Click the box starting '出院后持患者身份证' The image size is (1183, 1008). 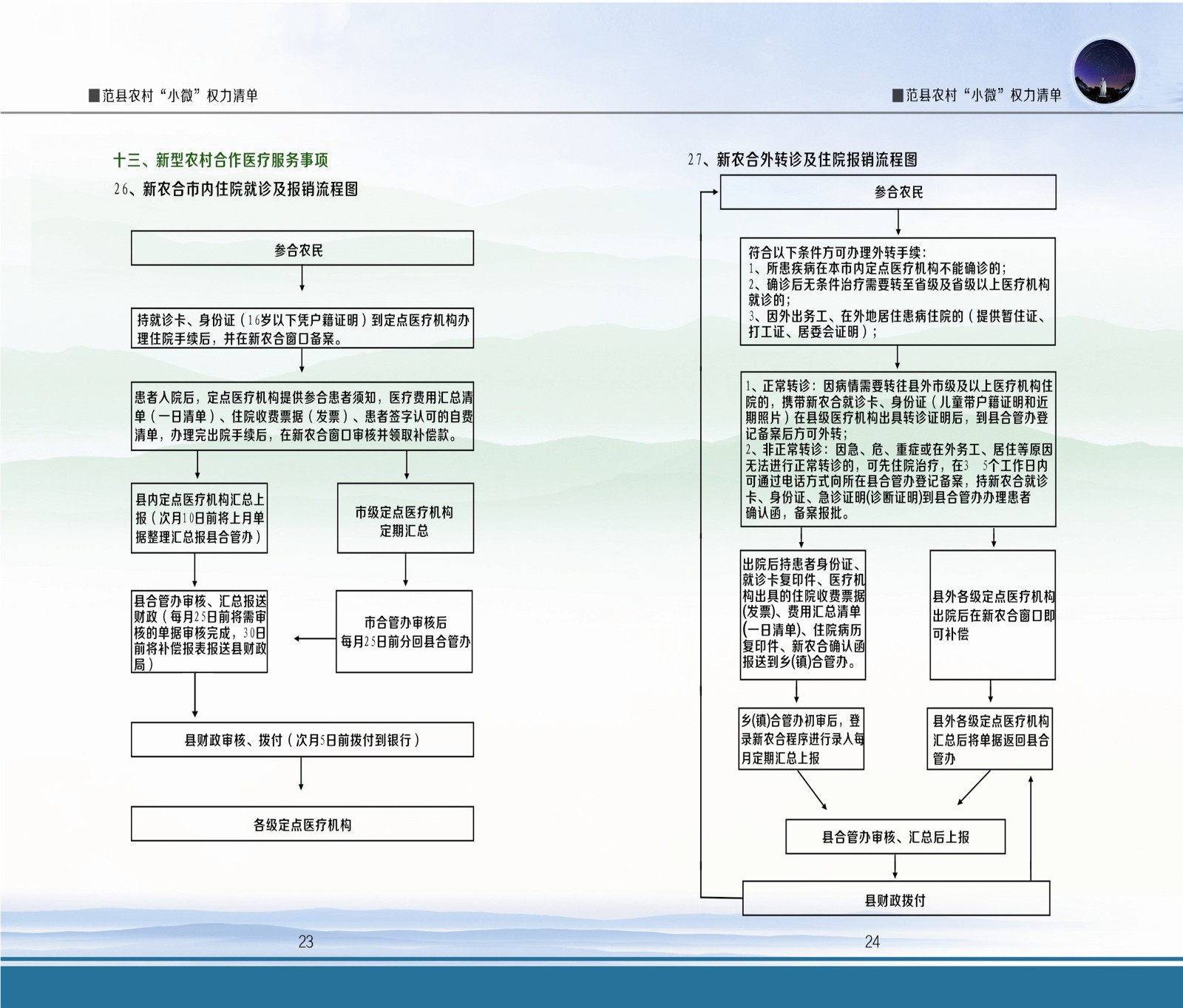tap(802, 615)
